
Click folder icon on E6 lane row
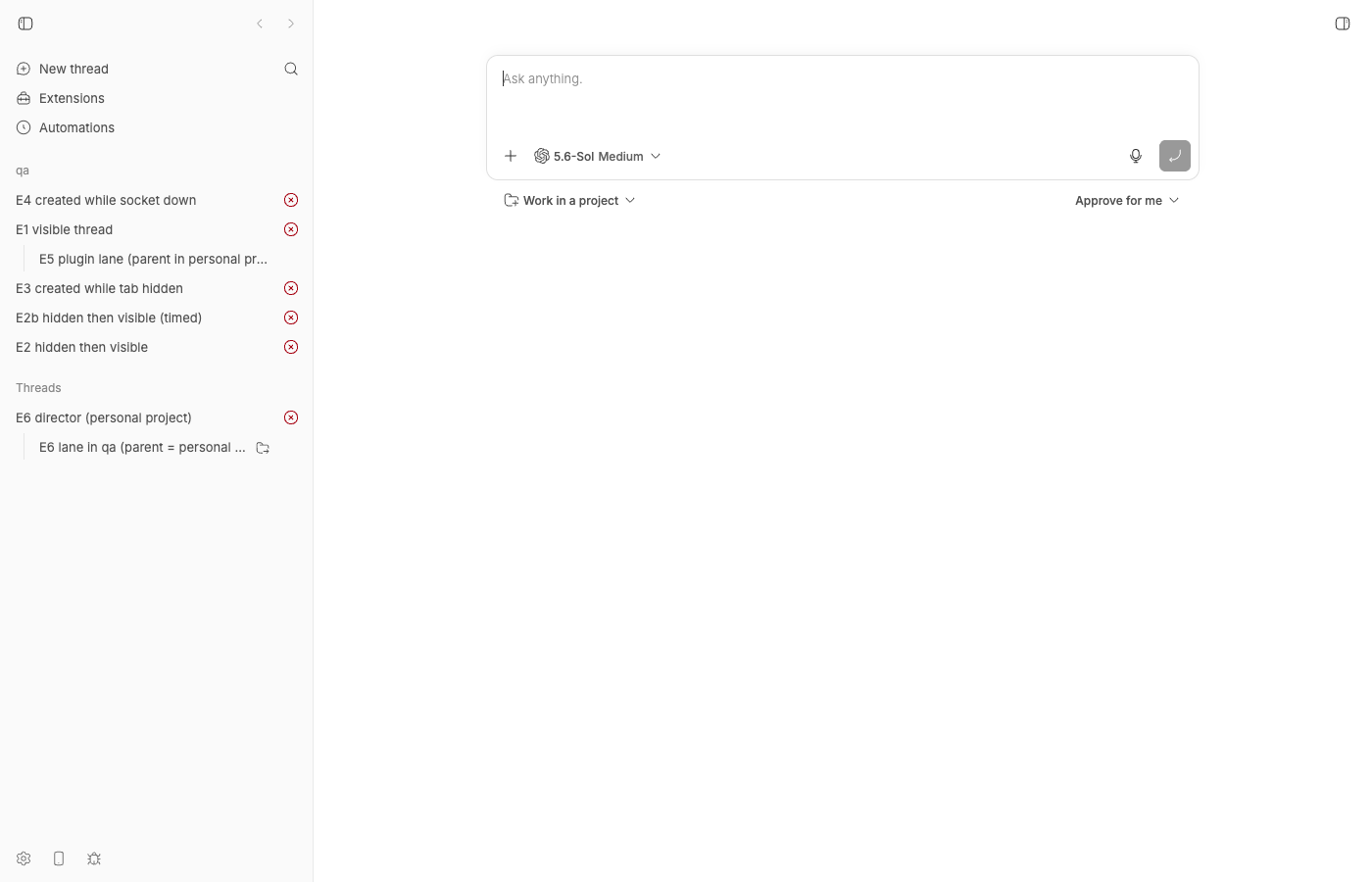click(x=263, y=448)
